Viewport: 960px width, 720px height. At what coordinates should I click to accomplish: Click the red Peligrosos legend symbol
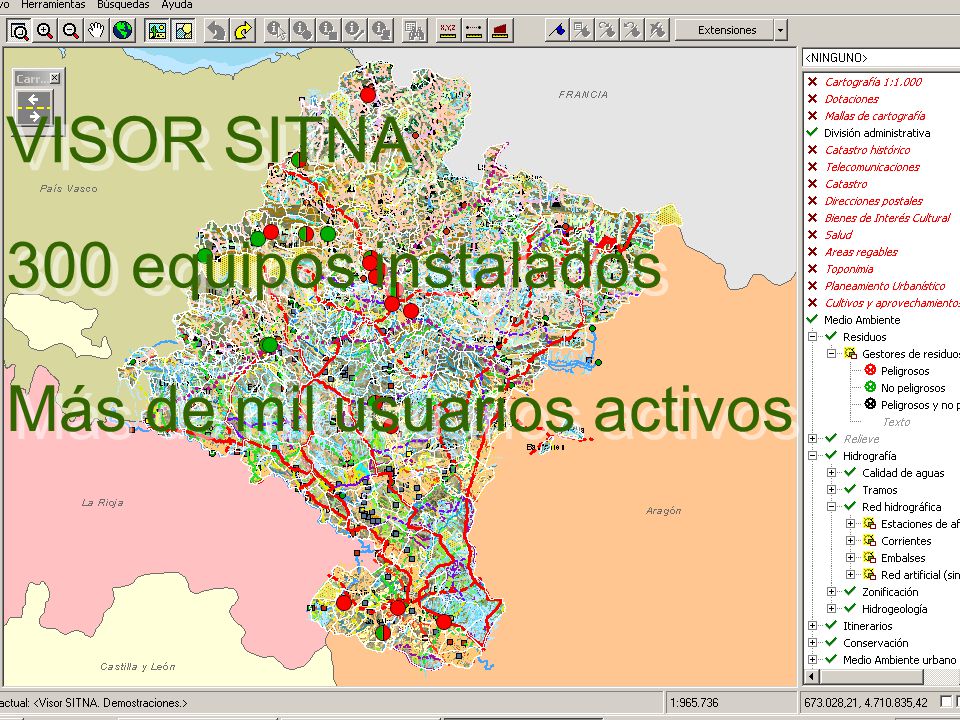tap(870, 370)
